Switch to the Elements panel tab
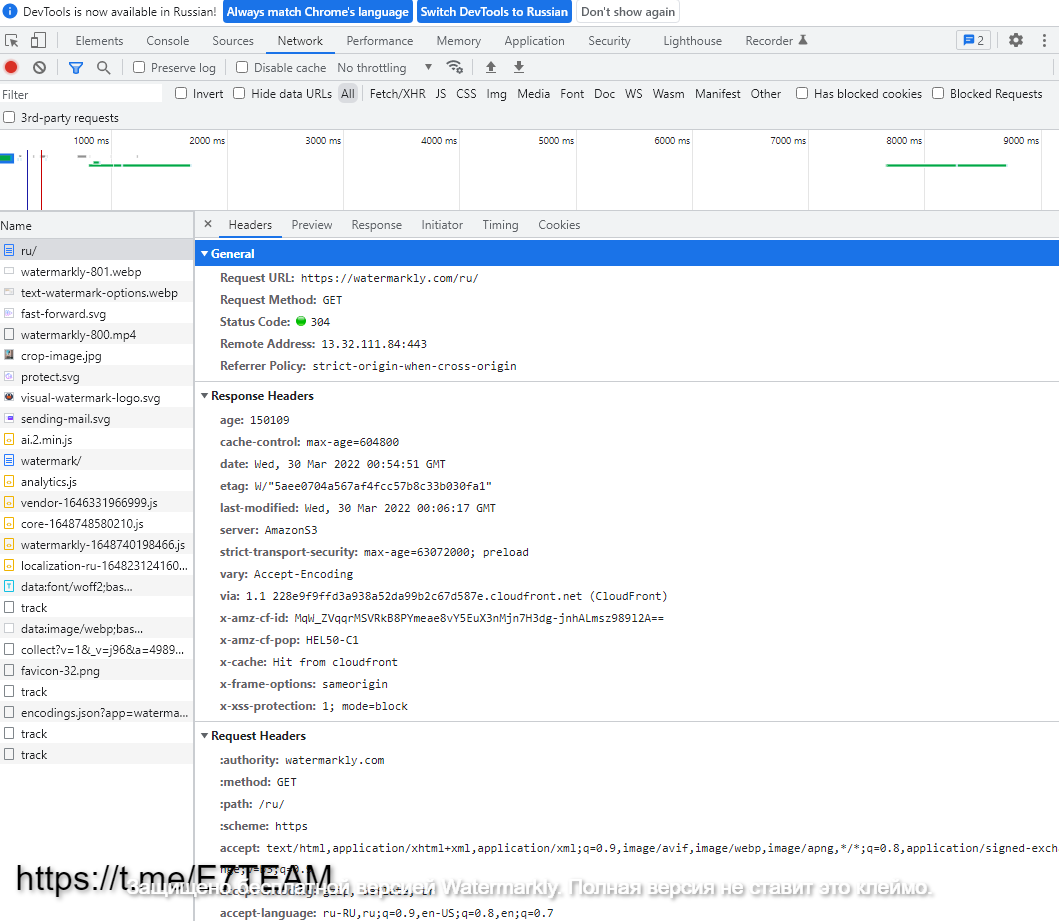Screen dimensions: 1059x921 (x=99, y=41)
